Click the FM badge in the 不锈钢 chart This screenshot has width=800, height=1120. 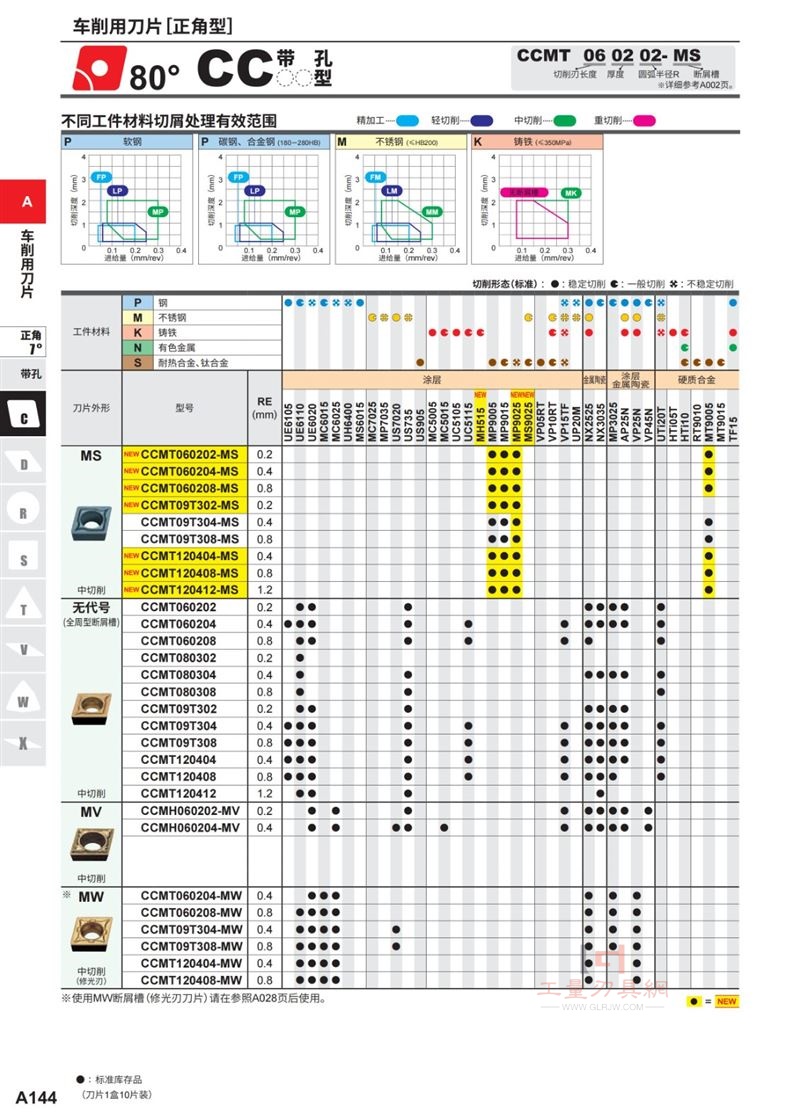point(375,177)
